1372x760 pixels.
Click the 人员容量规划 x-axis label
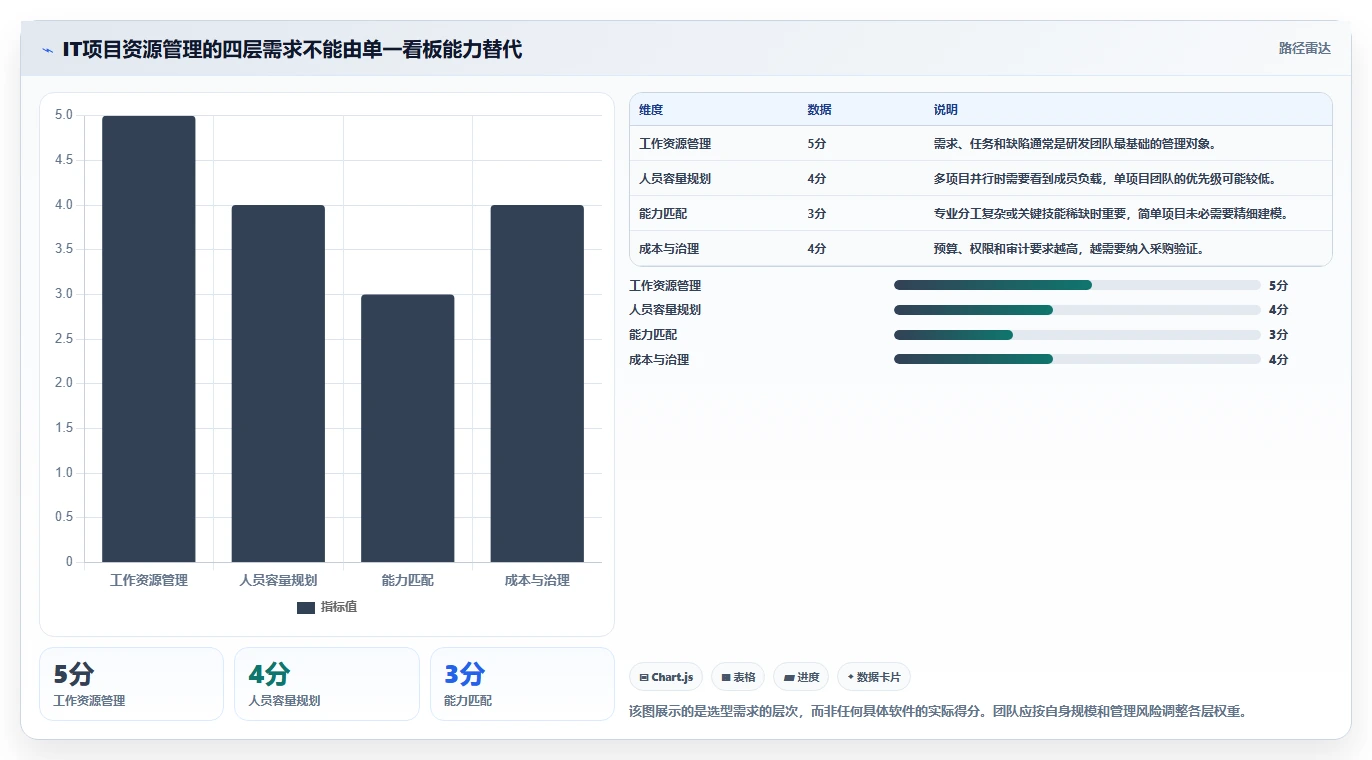point(278,580)
